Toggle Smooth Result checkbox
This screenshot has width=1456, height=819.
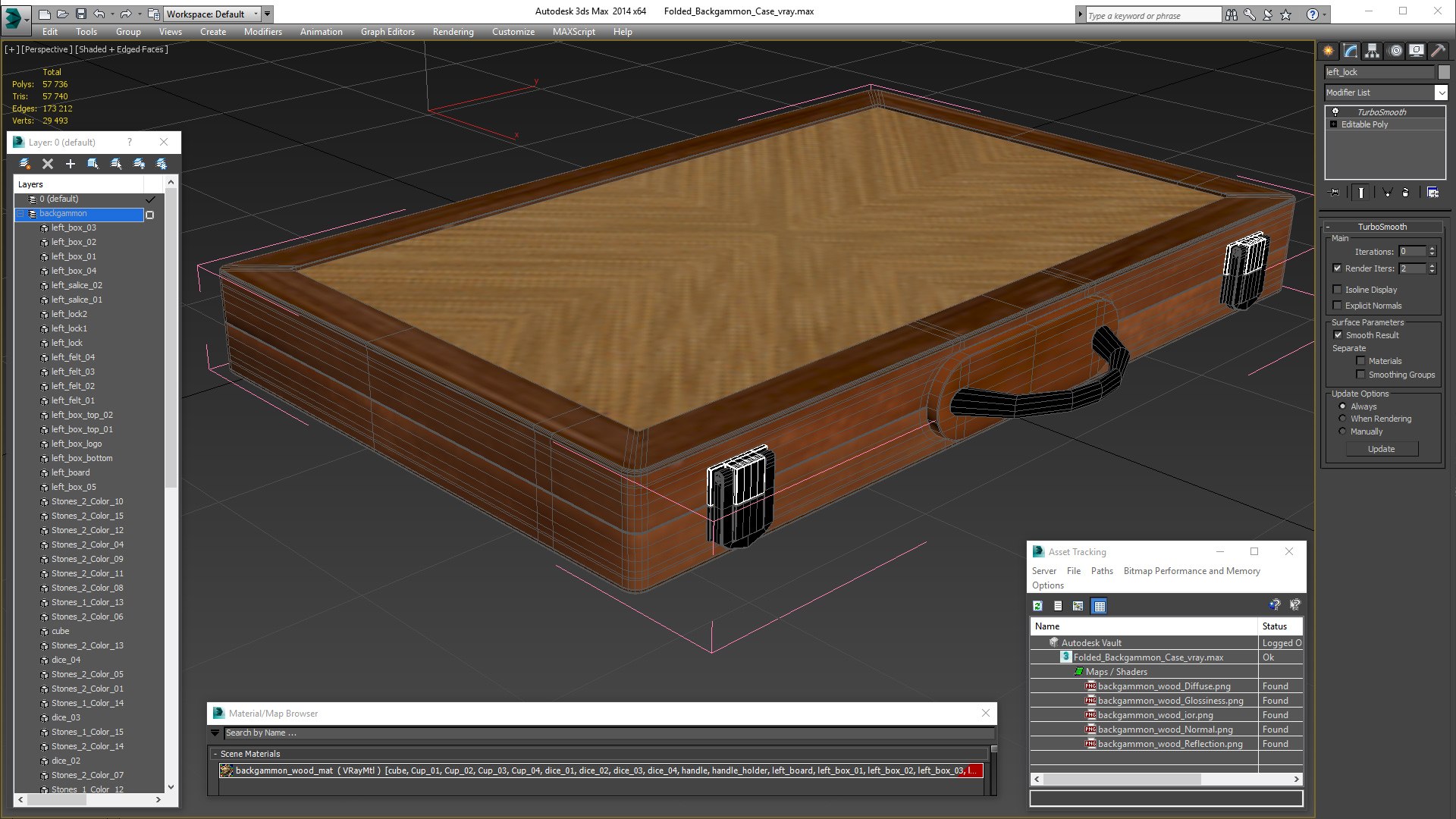point(1338,335)
